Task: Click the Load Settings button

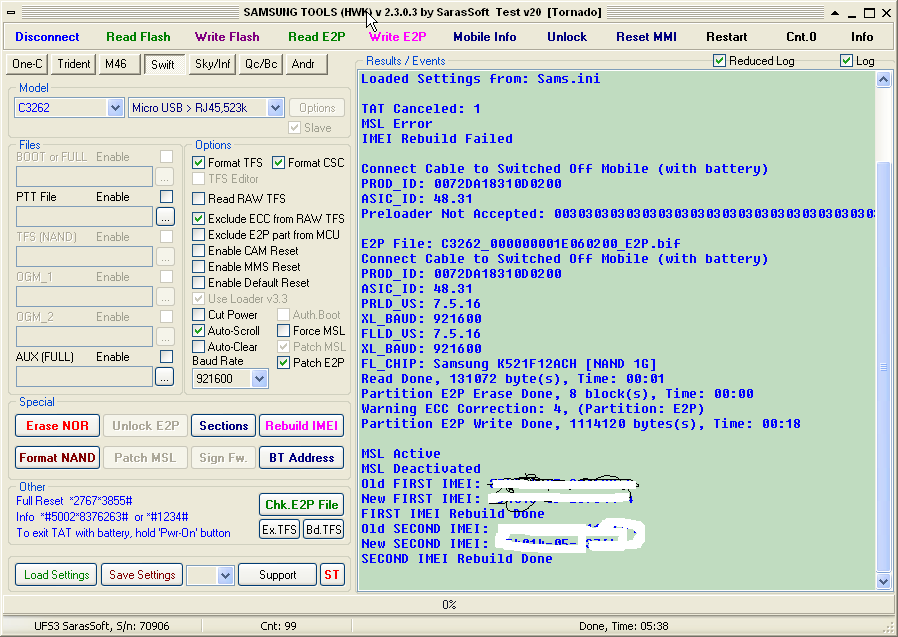Action: tap(56, 575)
